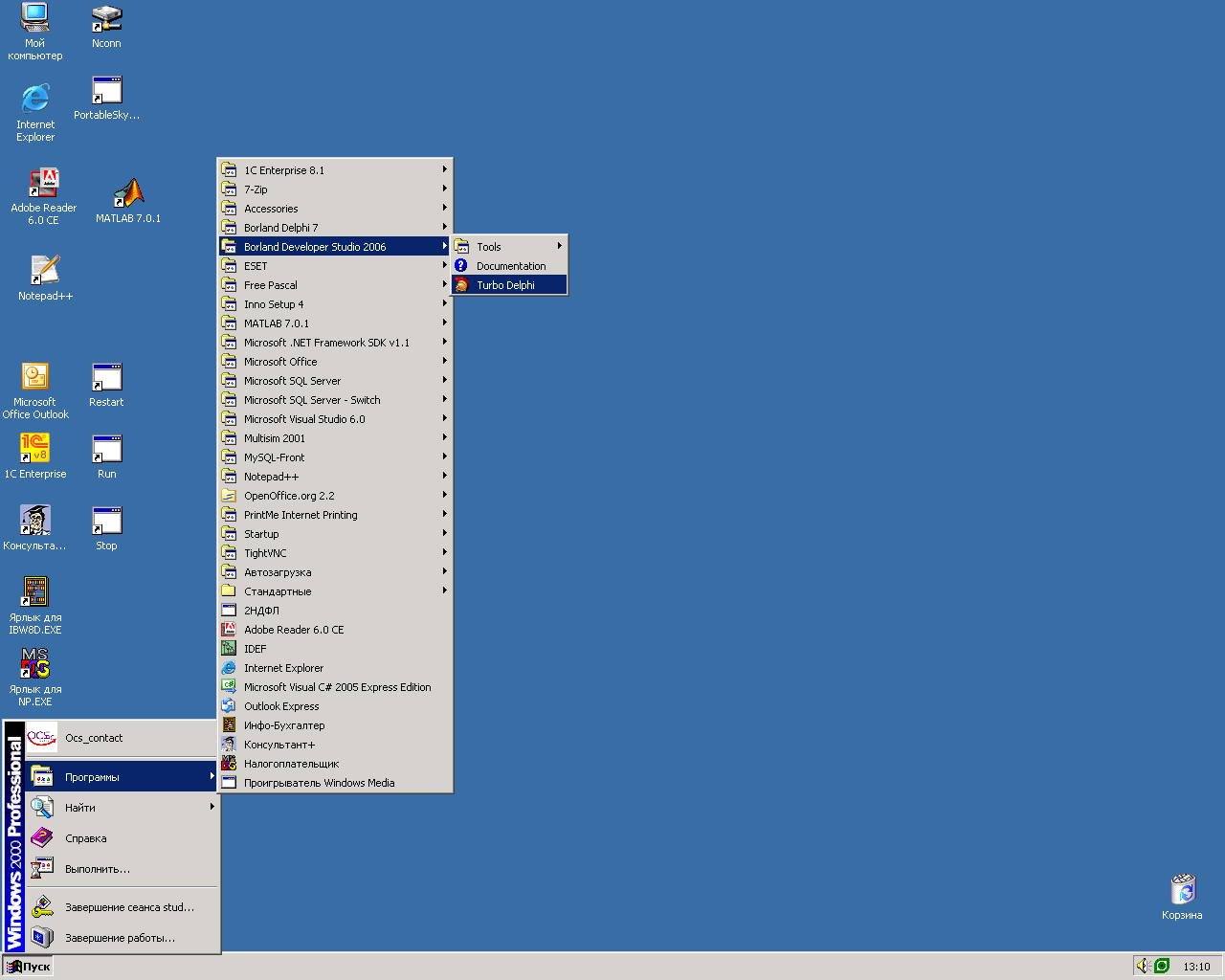Choose Завершение работы...
Screen dimensions: 1225x980
point(122,938)
